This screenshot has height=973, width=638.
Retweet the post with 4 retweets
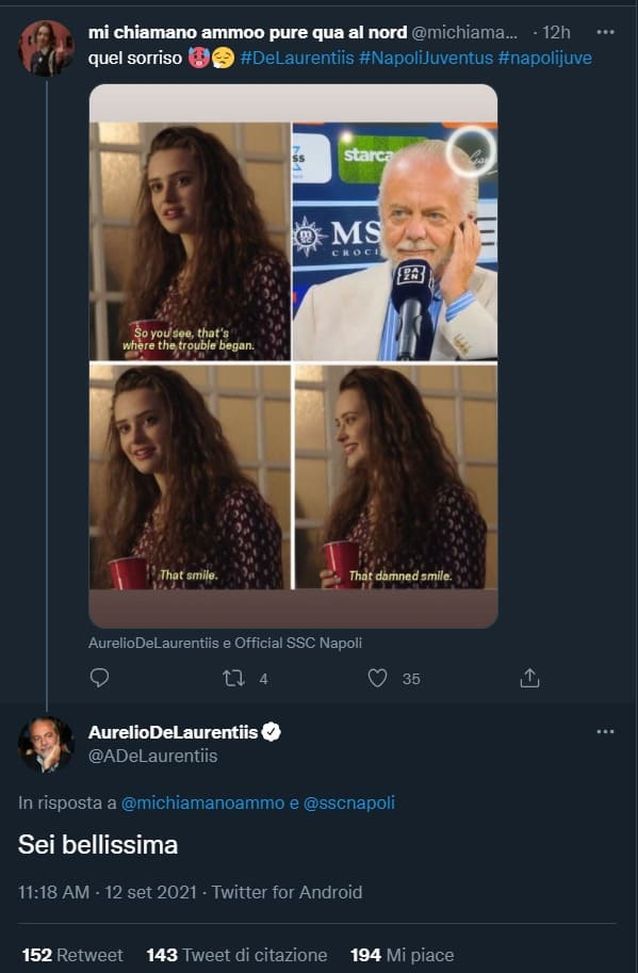pyautogui.click(x=233, y=678)
